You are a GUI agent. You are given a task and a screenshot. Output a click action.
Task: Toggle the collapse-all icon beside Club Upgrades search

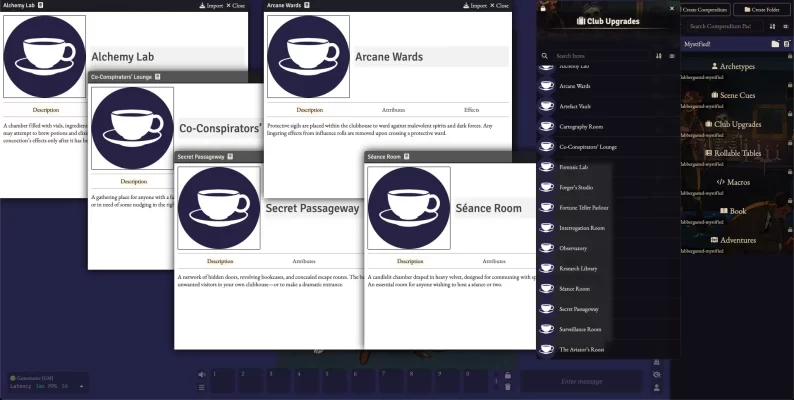672,56
